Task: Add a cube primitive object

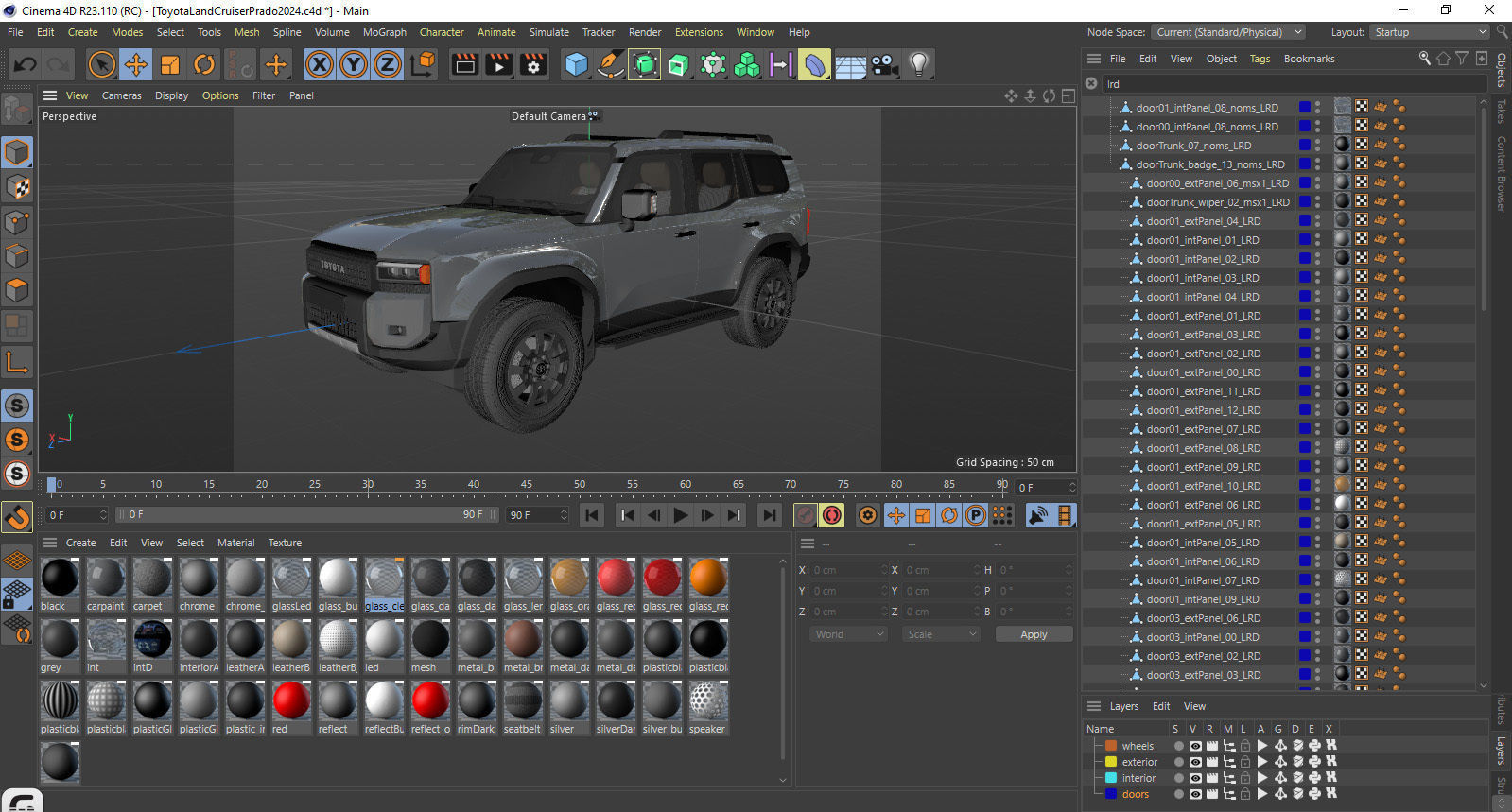Action: point(576,64)
